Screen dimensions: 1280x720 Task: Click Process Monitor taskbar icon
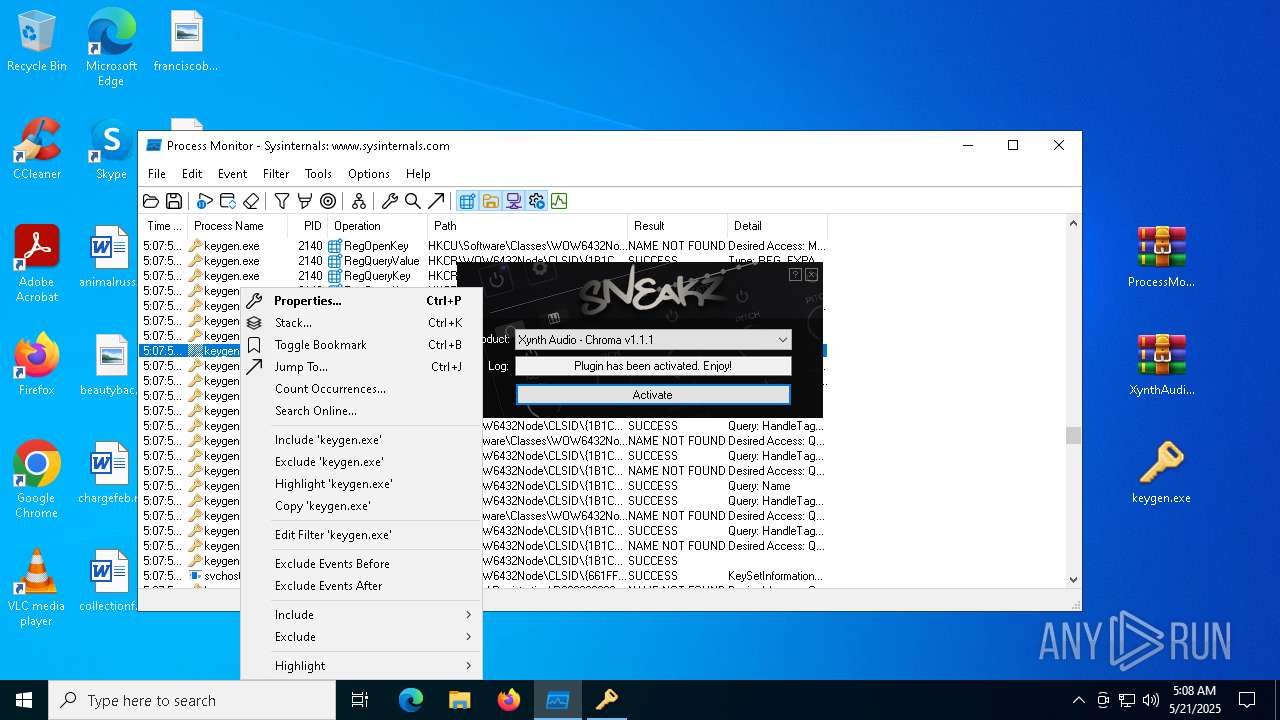click(x=558, y=700)
